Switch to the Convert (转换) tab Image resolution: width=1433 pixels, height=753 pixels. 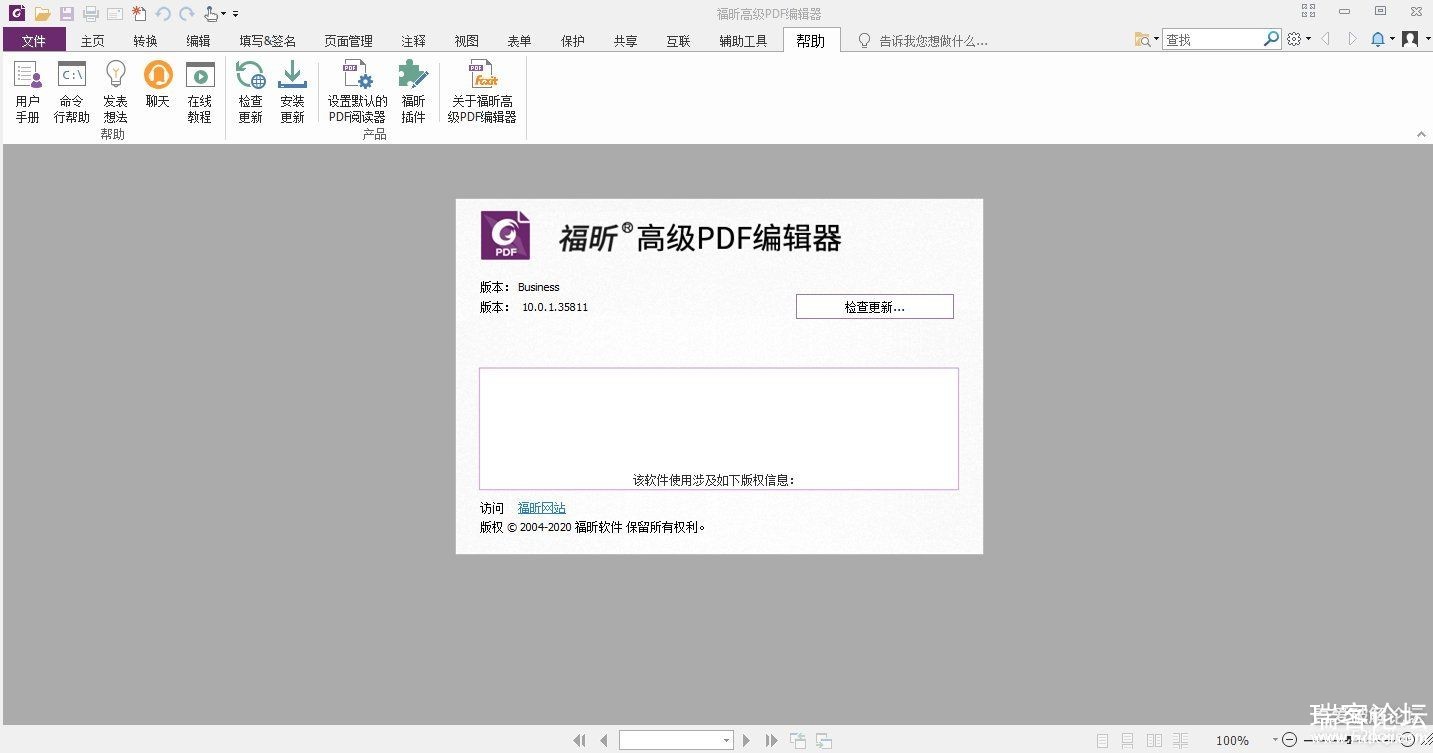(146, 41)
